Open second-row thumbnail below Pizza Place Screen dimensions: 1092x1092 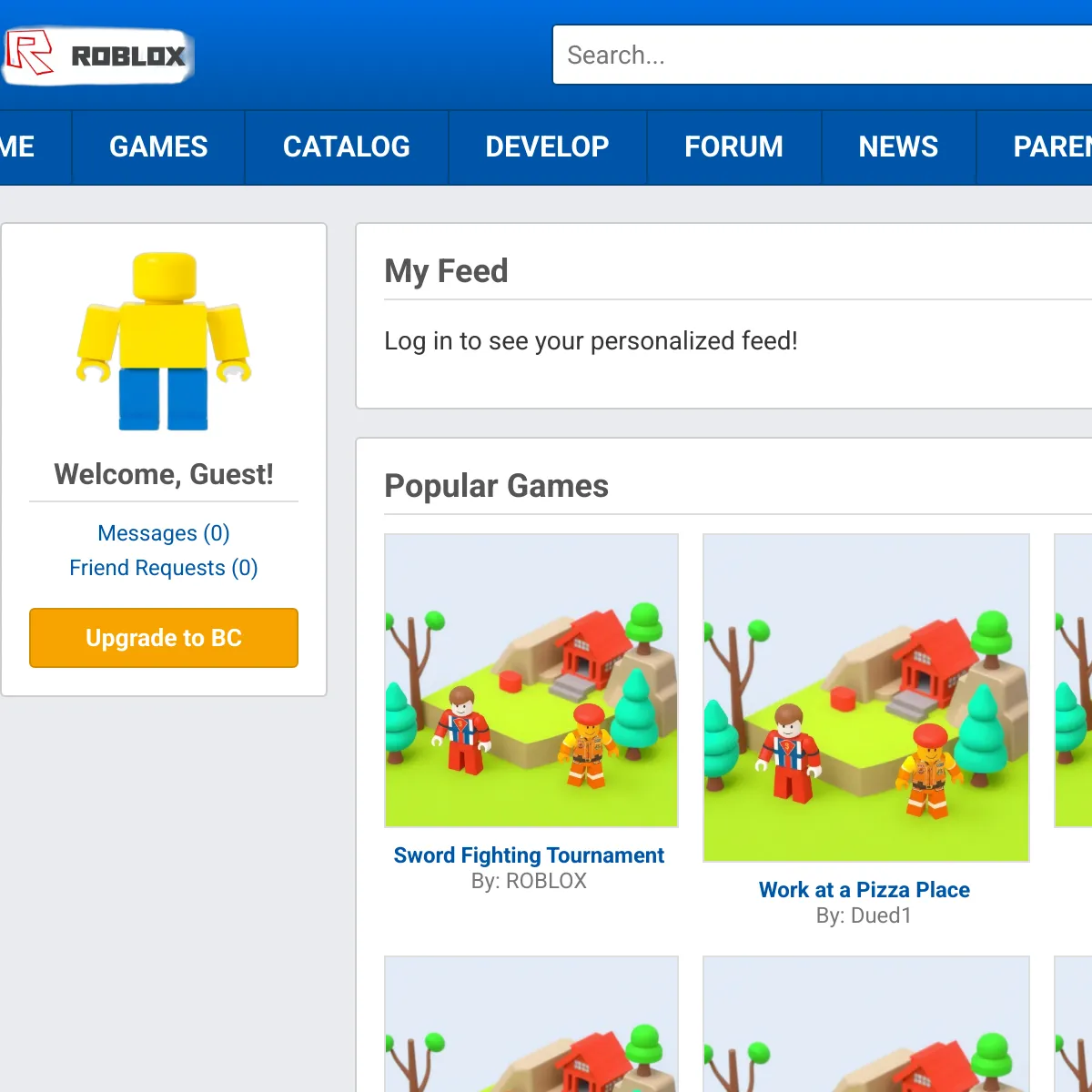coord(866,1024)
